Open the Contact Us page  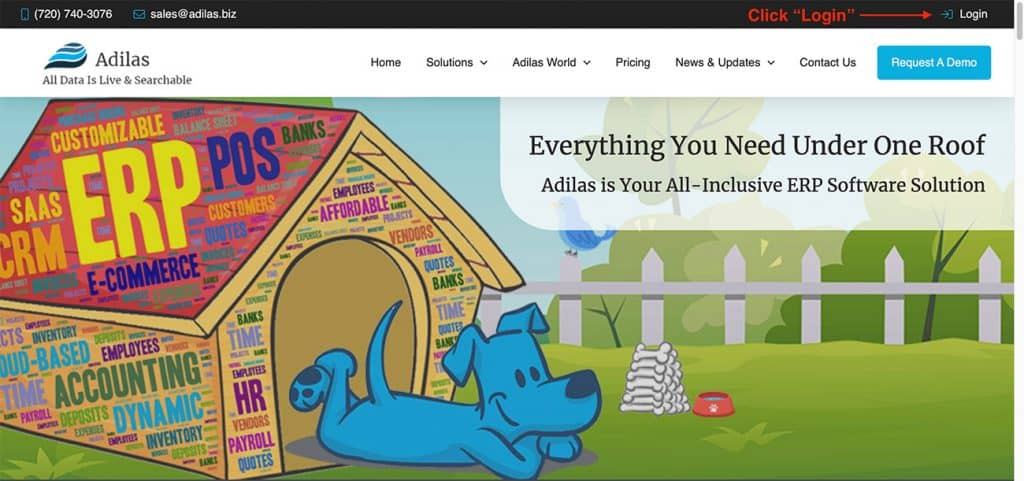point(827,63)
